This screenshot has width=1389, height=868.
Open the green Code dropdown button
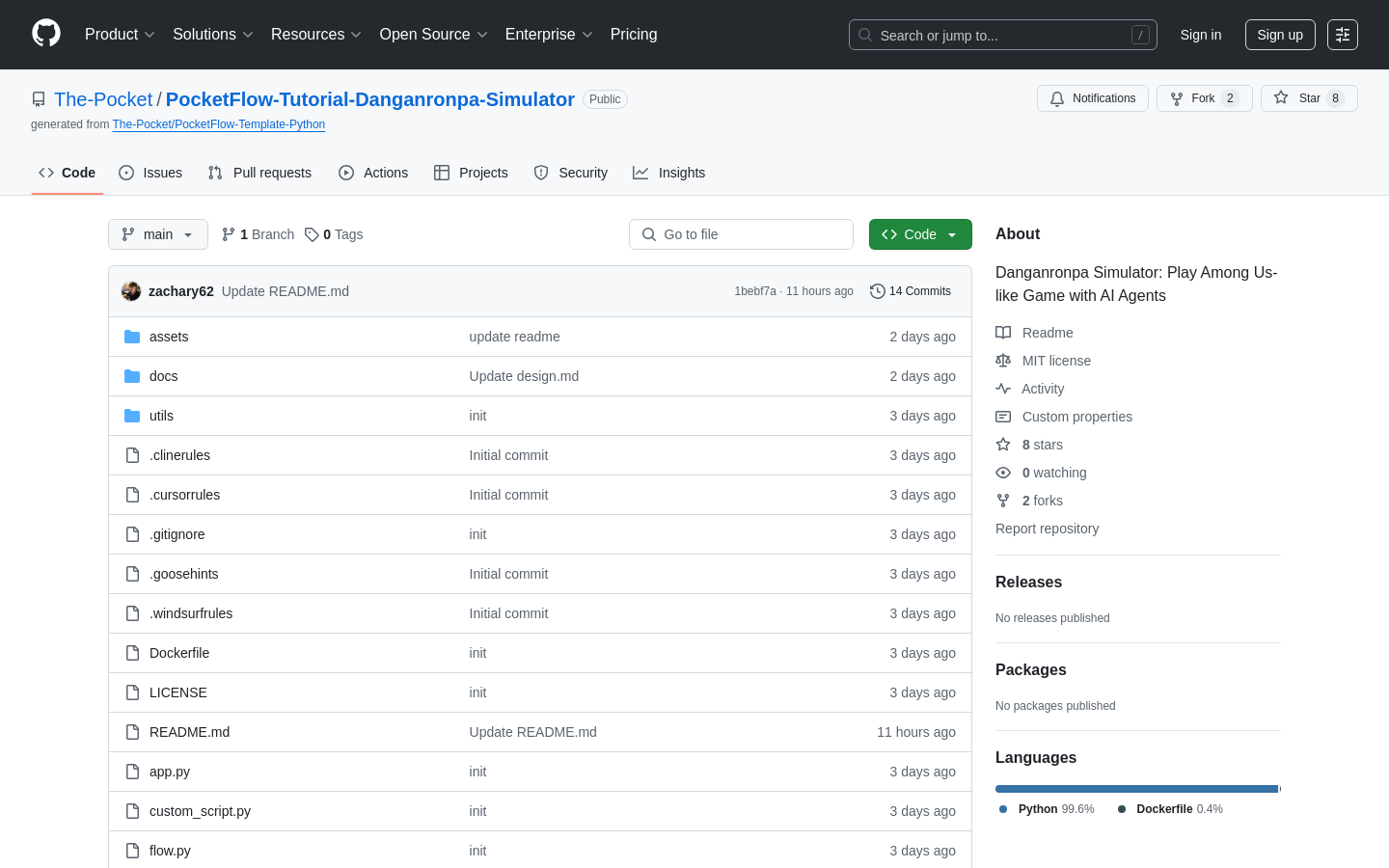coord(920,234)
